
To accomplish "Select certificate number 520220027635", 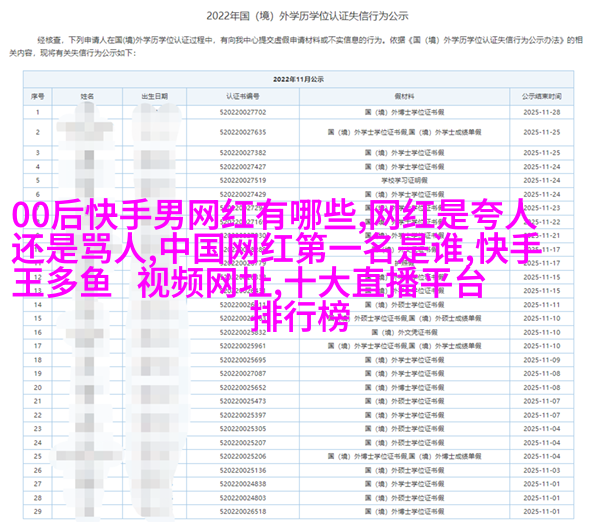I will click(243, 132).
